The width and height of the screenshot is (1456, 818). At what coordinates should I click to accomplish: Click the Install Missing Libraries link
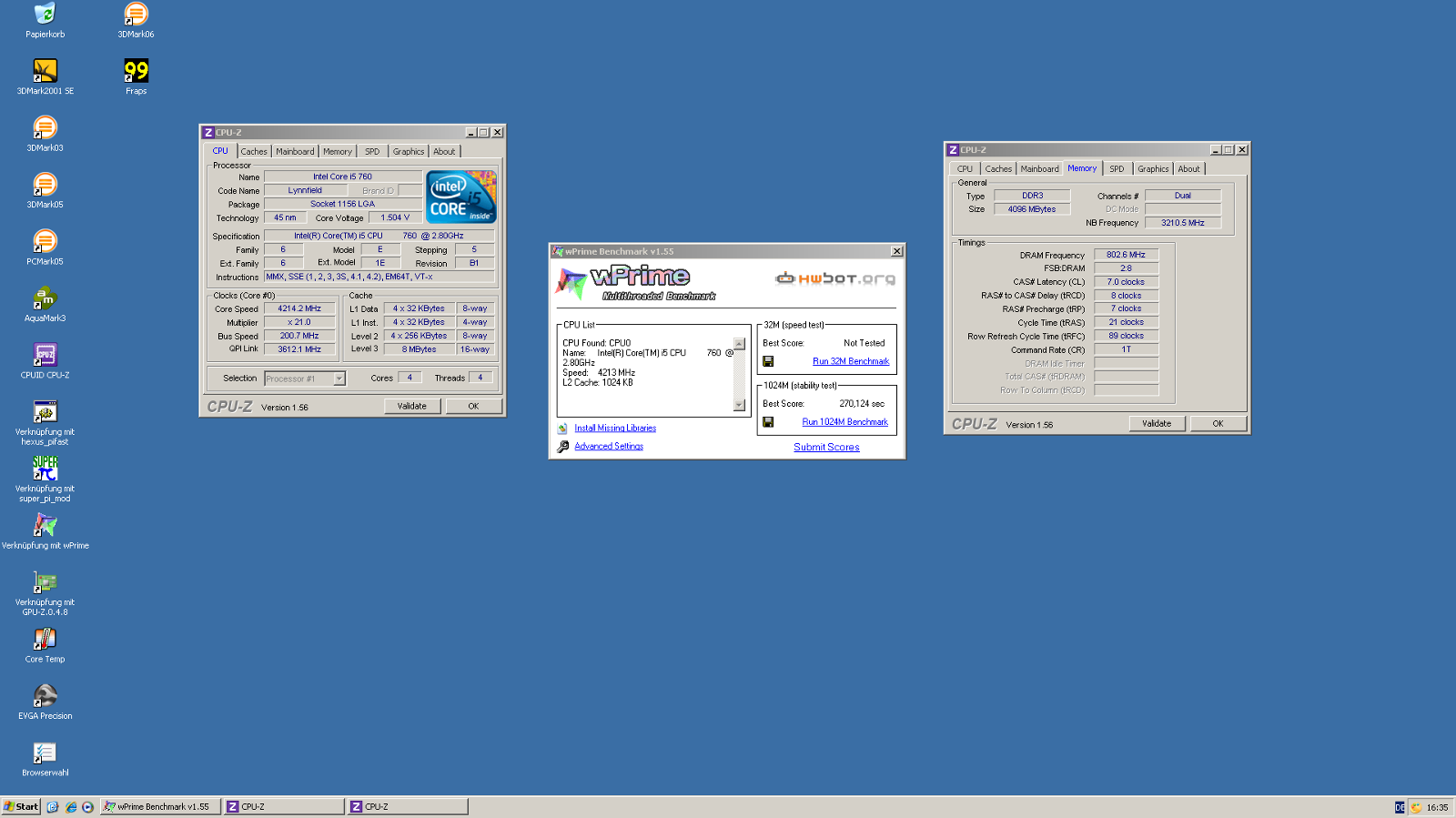[x=615, y=429]
